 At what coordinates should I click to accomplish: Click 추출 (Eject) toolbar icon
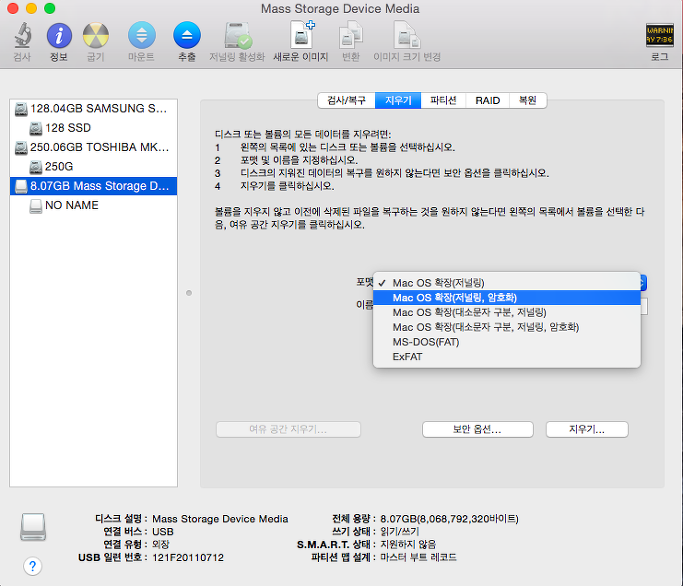(x=187, y=35)
